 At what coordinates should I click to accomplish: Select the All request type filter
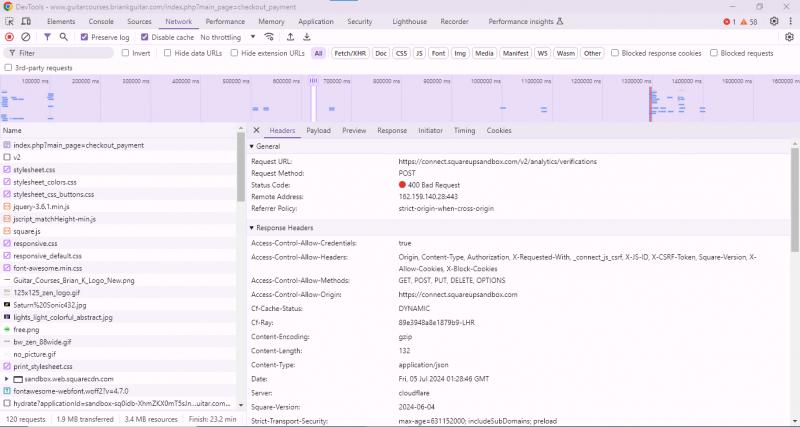(x=318, y=53)
